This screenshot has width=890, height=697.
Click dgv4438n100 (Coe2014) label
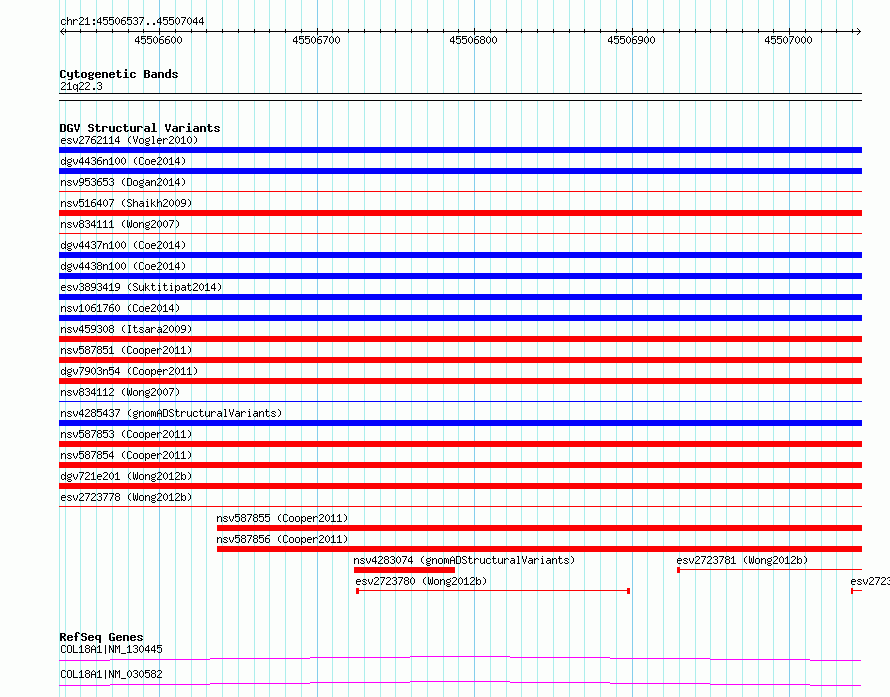click(123, 266)
